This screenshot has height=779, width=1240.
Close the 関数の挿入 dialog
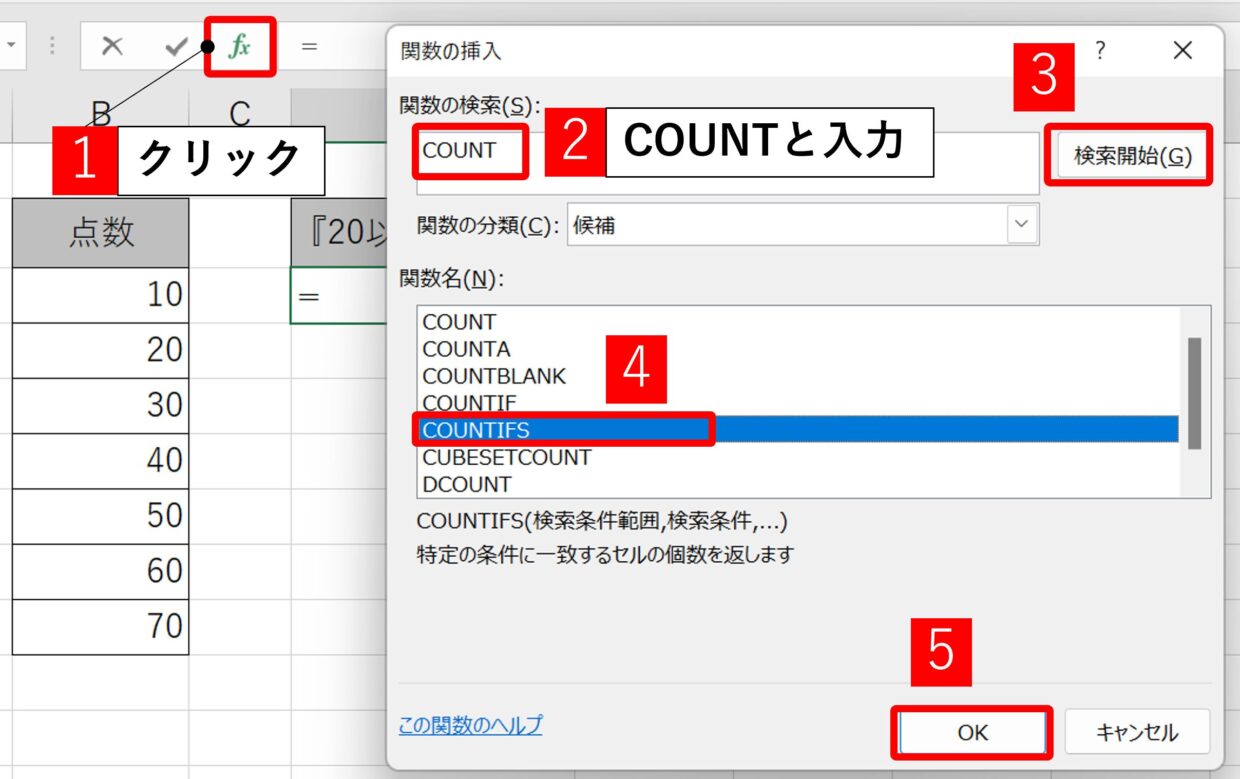click(x=1182, y=51)
